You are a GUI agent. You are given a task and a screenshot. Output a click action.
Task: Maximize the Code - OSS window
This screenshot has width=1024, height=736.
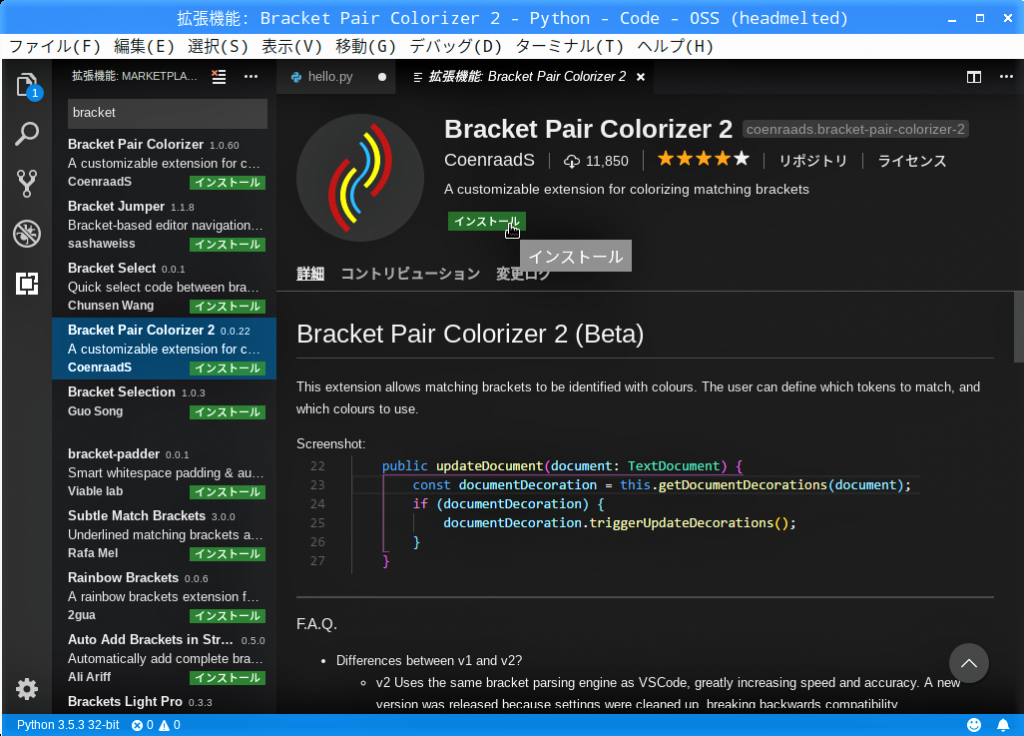980,19
